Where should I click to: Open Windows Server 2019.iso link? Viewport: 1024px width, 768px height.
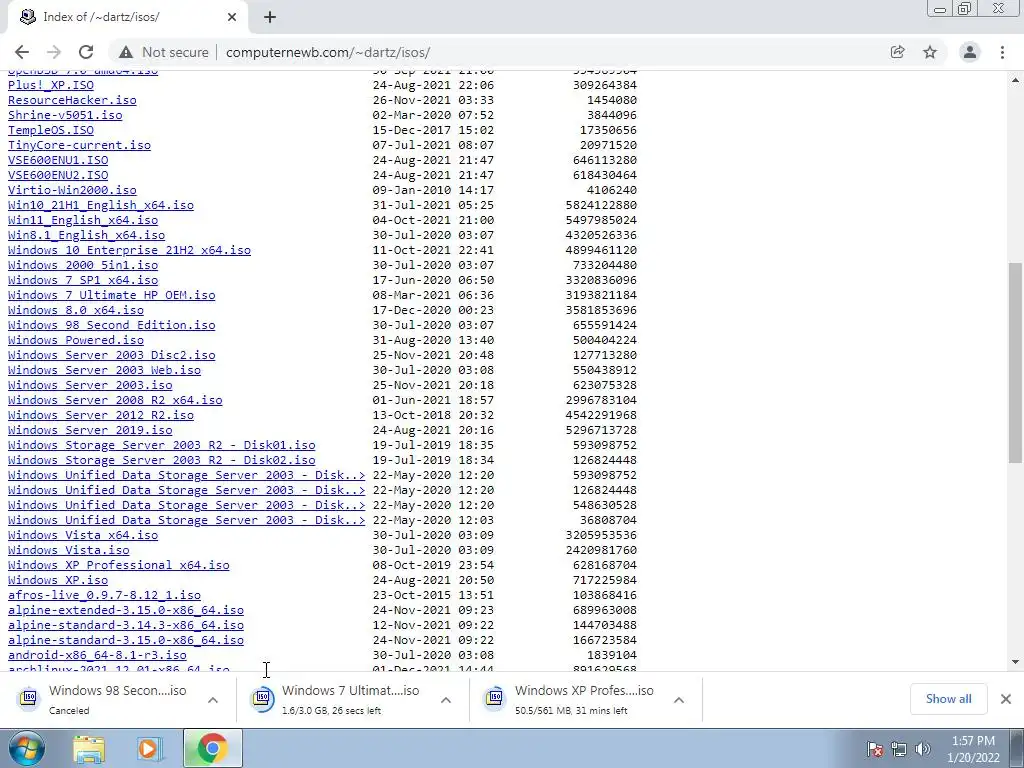90,430
